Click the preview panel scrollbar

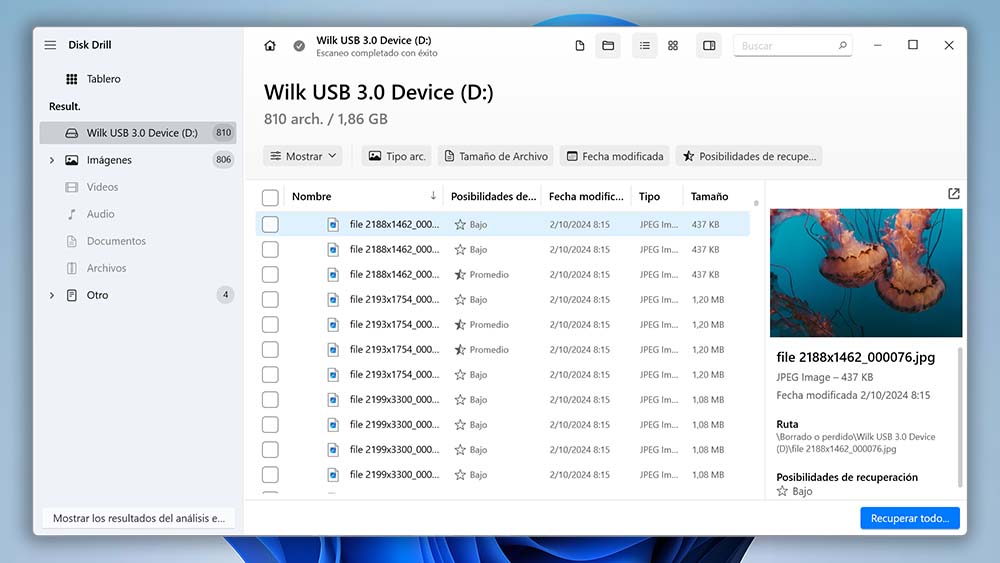(960, 418)
